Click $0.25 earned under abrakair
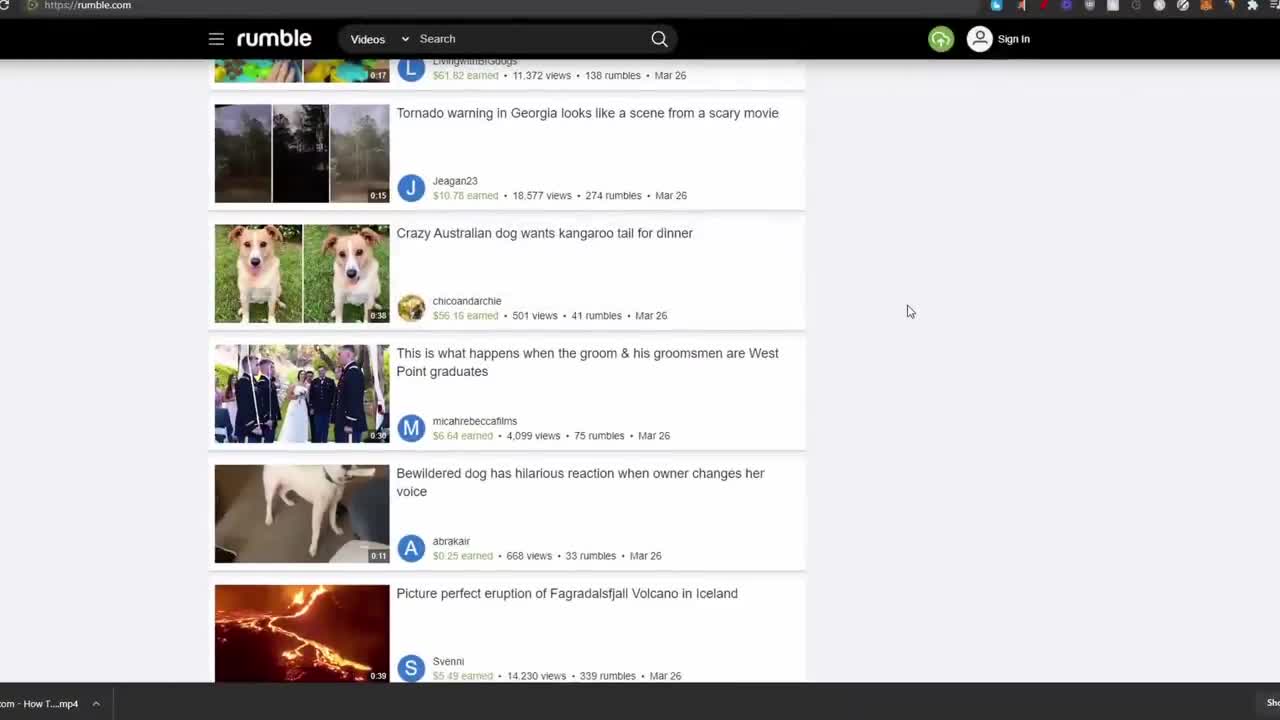The height and width of the screenshot is (720, 1280). tap(462, 556)
